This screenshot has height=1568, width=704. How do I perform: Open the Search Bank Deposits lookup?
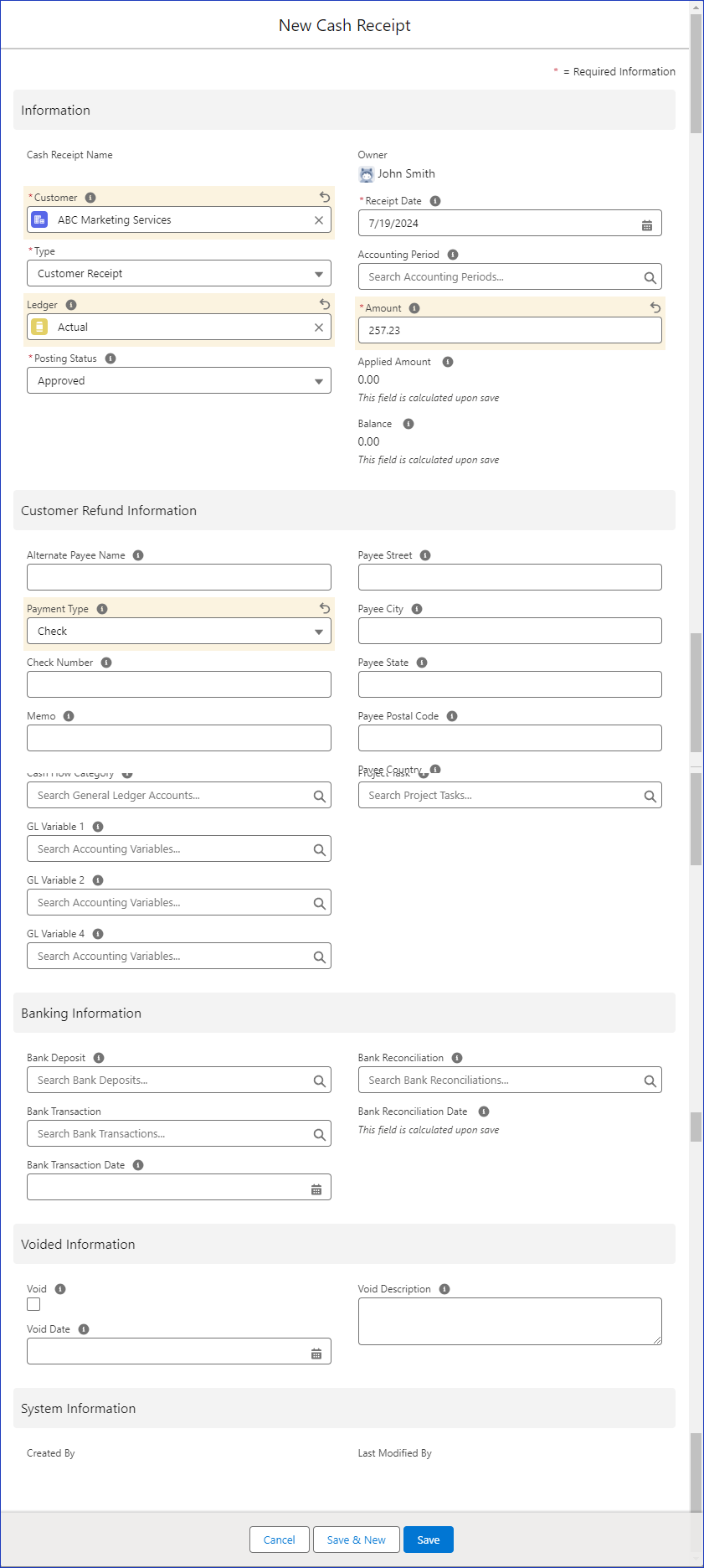pyautogui.click(x=179, y=1081)
